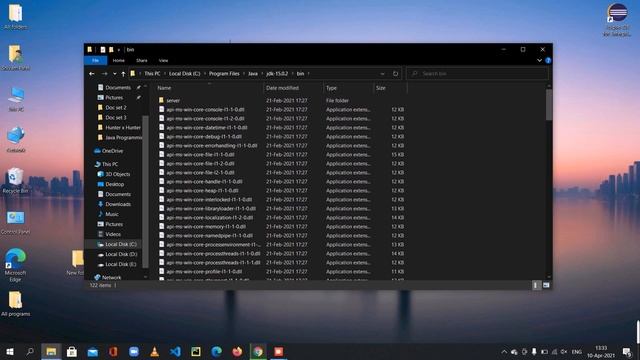Open This PC desktop icon
640x360 pixels.
tap(16, 99)
